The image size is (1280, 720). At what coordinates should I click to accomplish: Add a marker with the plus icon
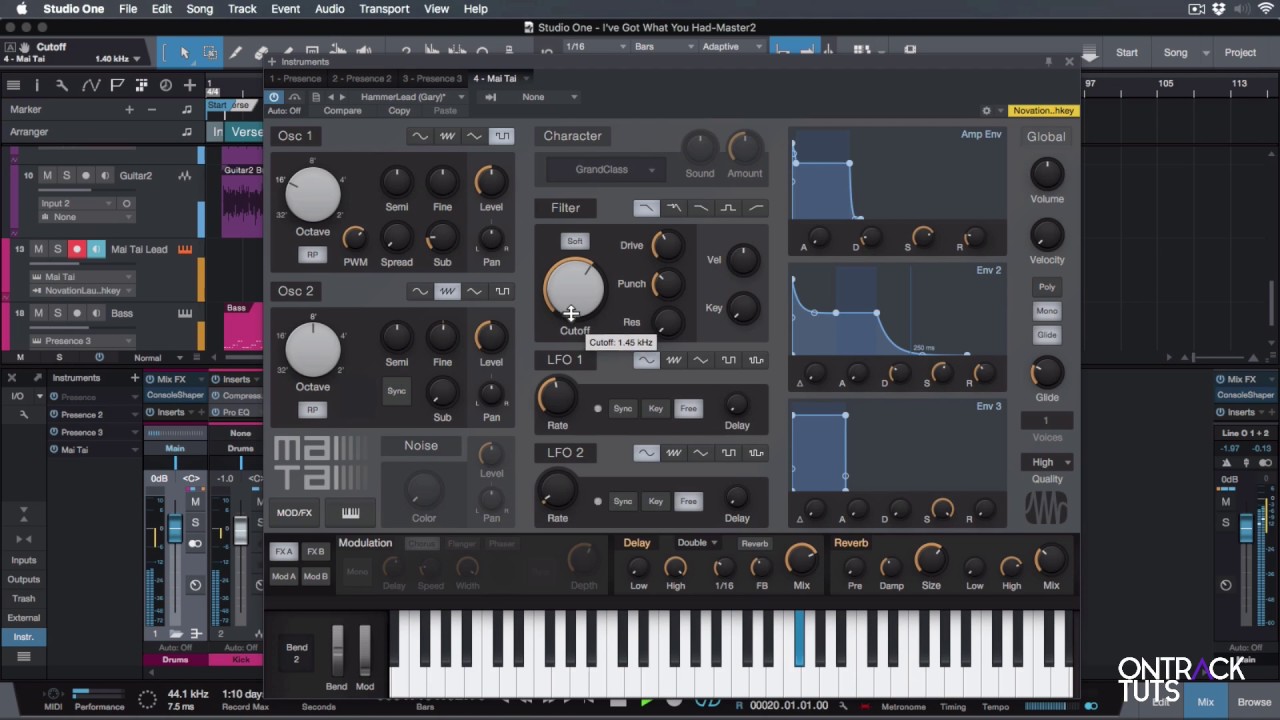click(129, 109)
